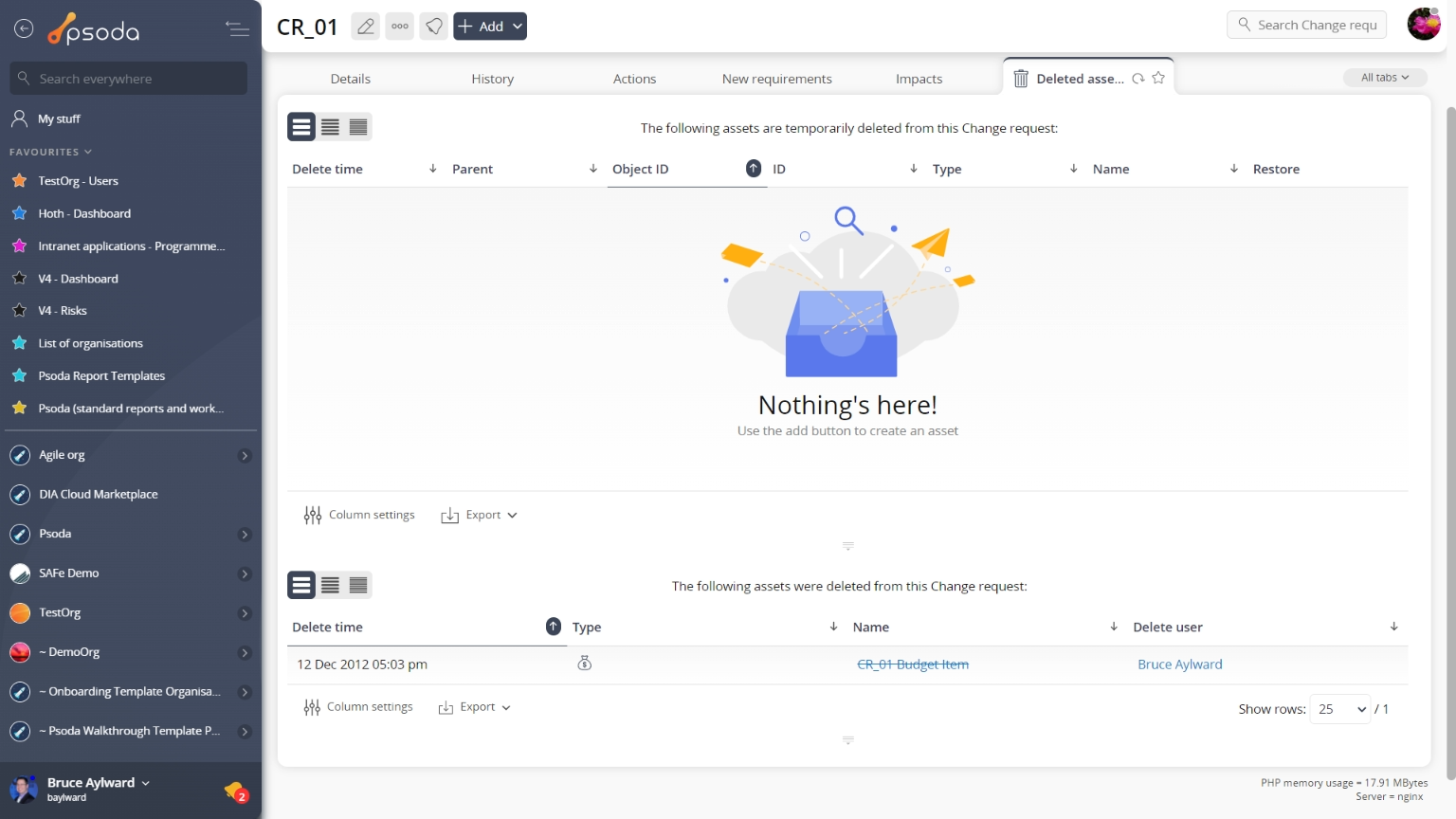Favourite the Deleted assets tab with star
The height and width of the screenshot is (819, 1456).
1158,79
